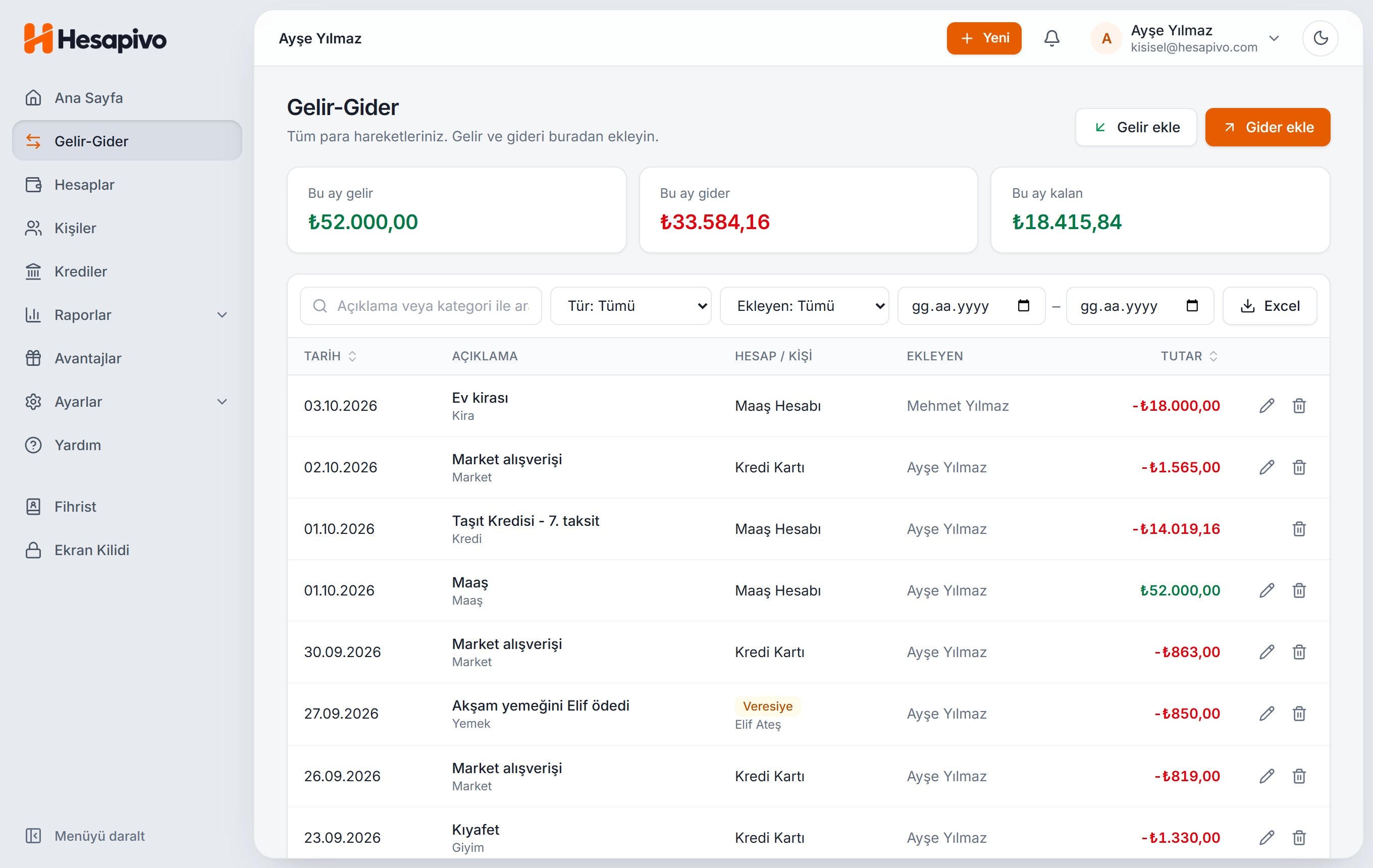Open the Ekleyen: Tümü dropdown
The width and height of the screenshot is (1373, 868).
[804, 306]
